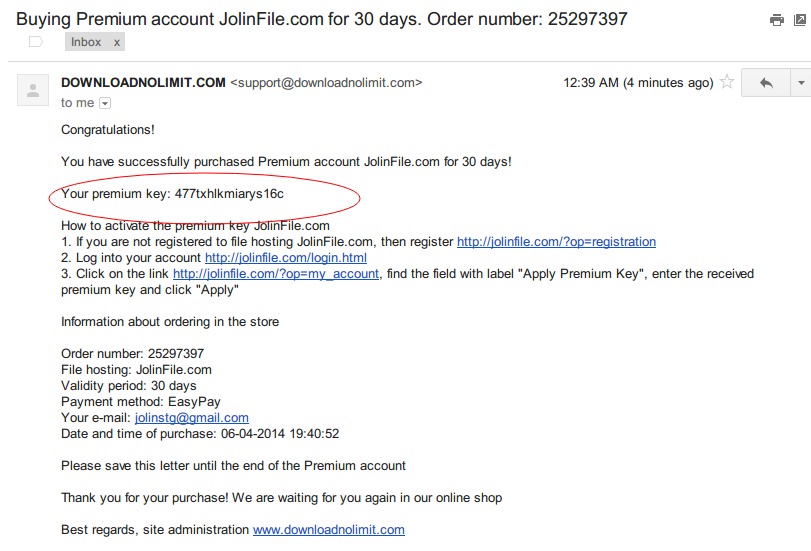Star this message from DOWNLOADNOLIMIT.COM

[727, 83]
